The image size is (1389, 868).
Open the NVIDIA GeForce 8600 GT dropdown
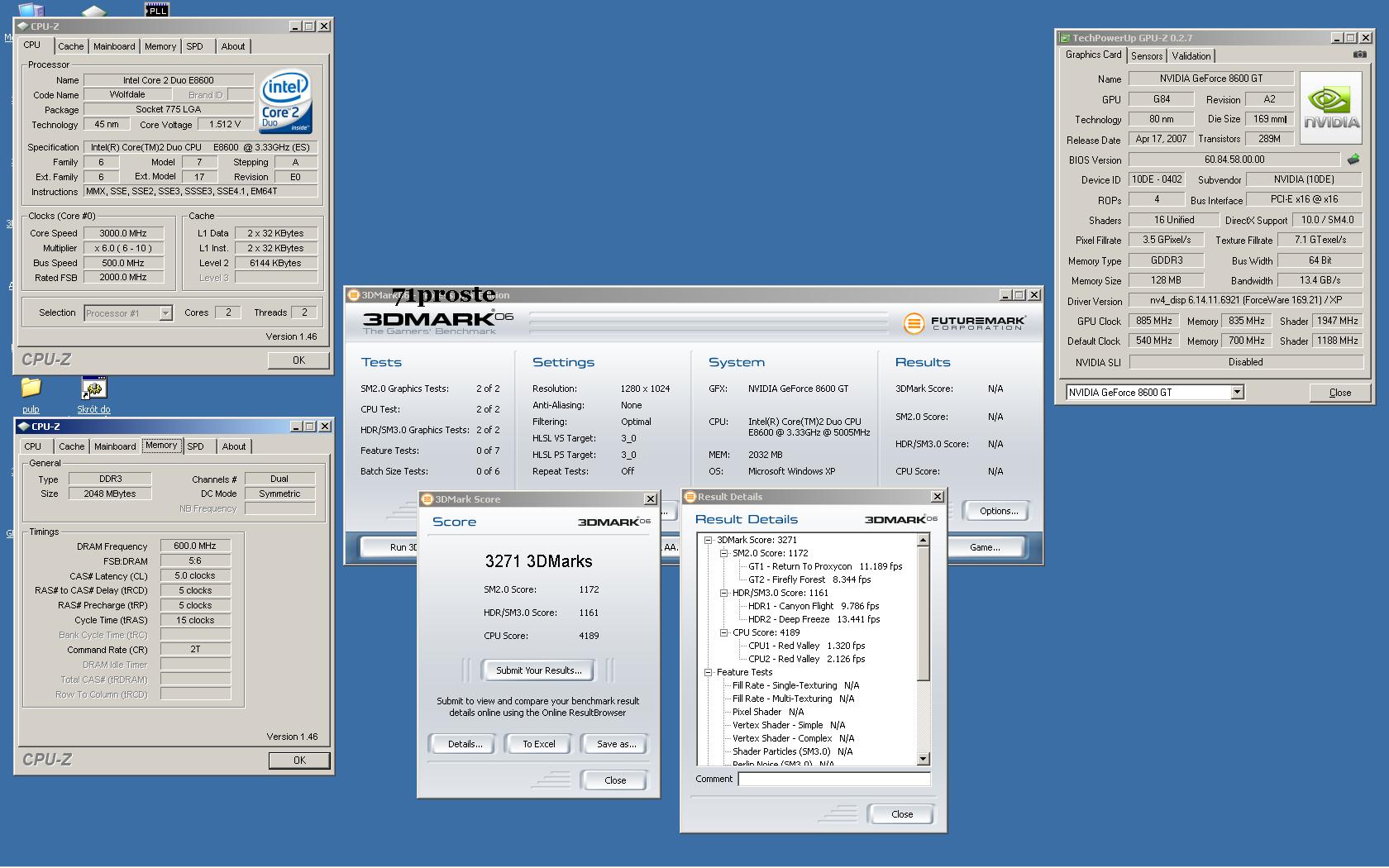pyautogui.click(x=1237, y=393)
